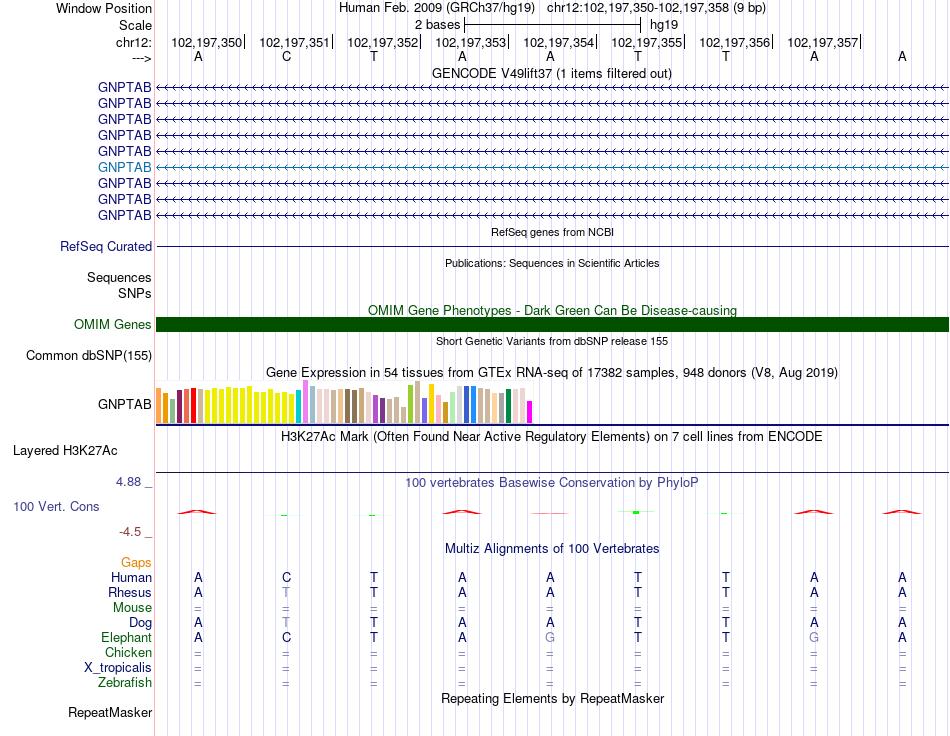Click the Elephant G base under 102,197,354

[550, 637]
